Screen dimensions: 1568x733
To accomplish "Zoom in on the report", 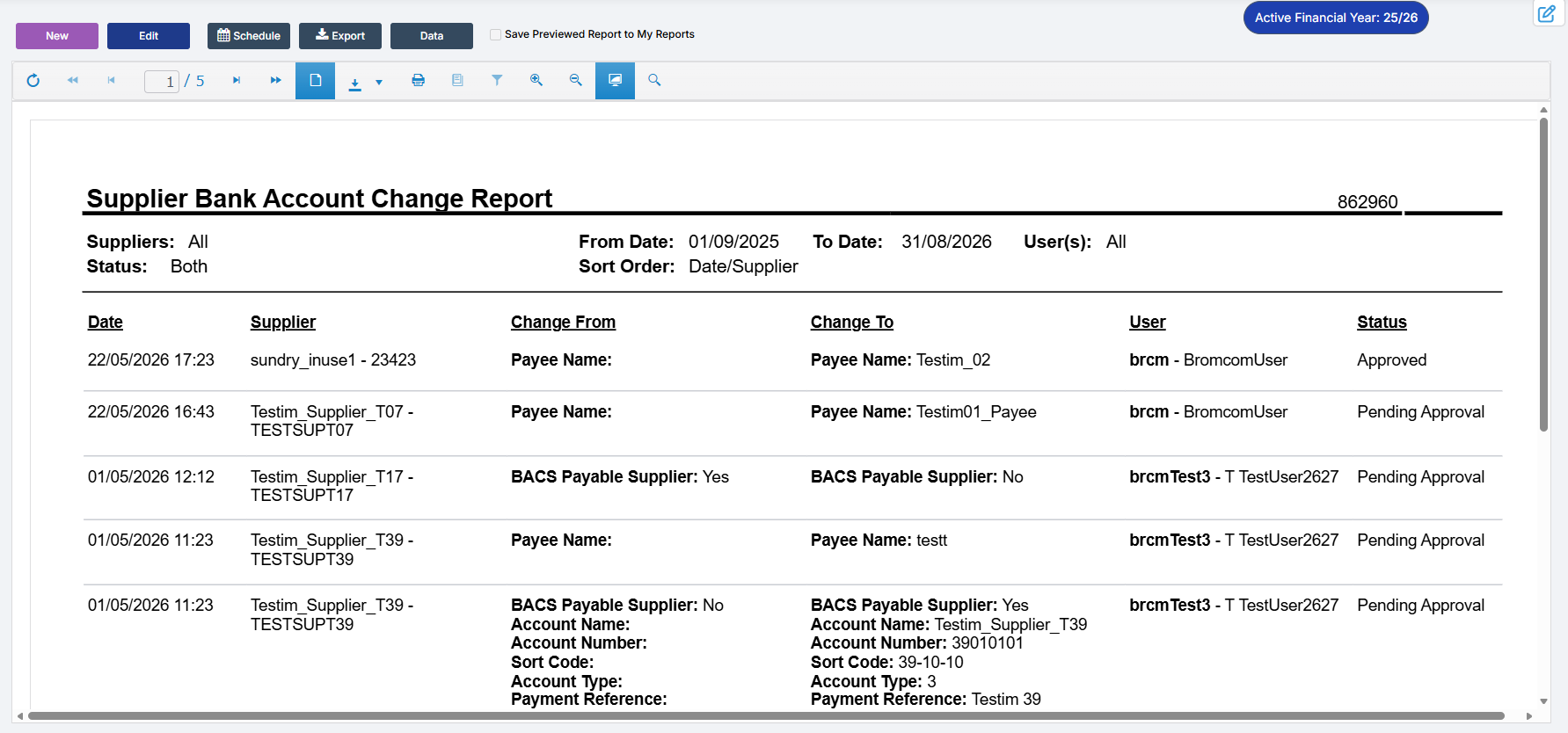I will (536, 81).
